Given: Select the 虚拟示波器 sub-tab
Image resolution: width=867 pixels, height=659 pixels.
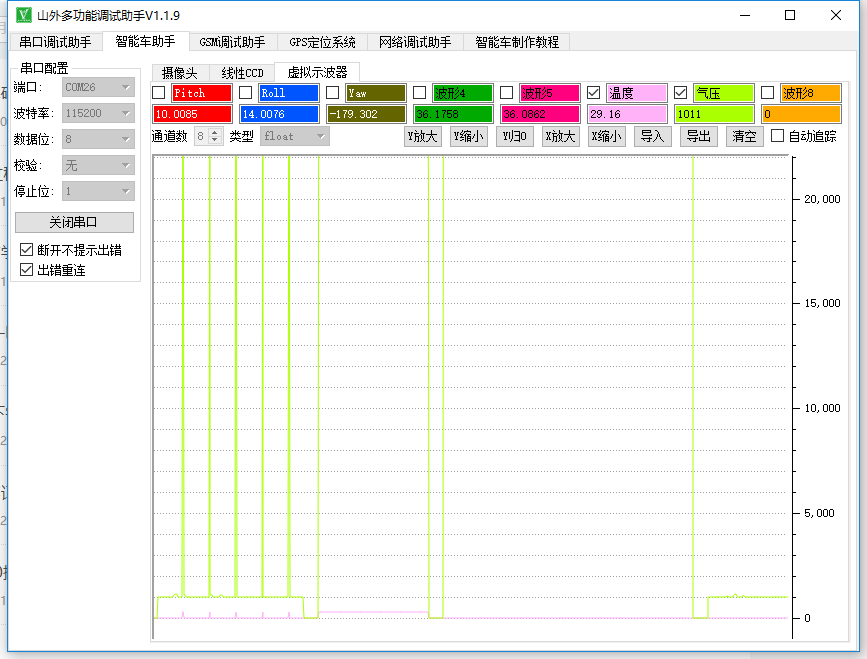Looking at the screenshot, I should click(x=317, y=72).
